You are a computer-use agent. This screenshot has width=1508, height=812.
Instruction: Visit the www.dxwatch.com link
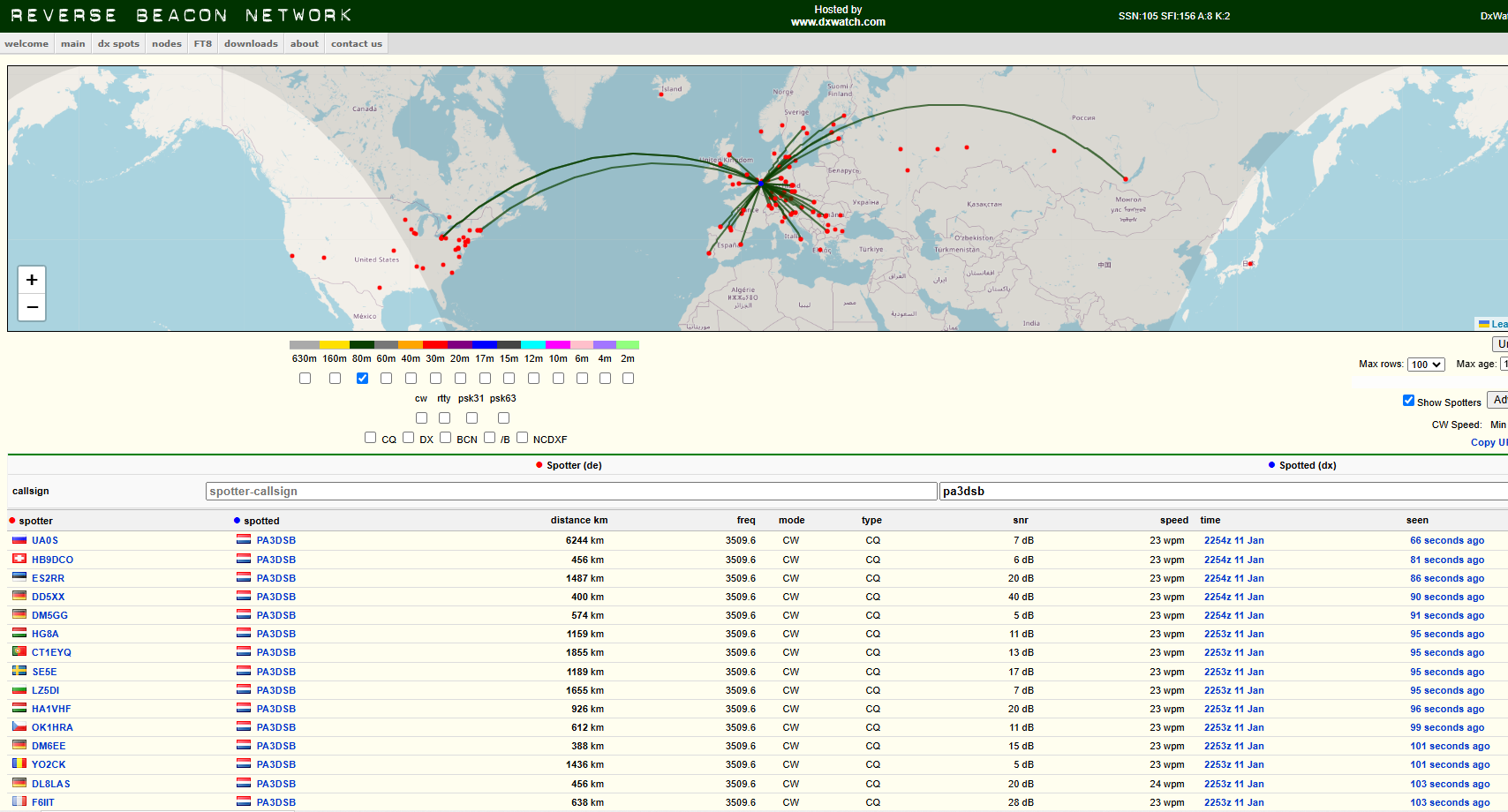(x=837, y=22)
